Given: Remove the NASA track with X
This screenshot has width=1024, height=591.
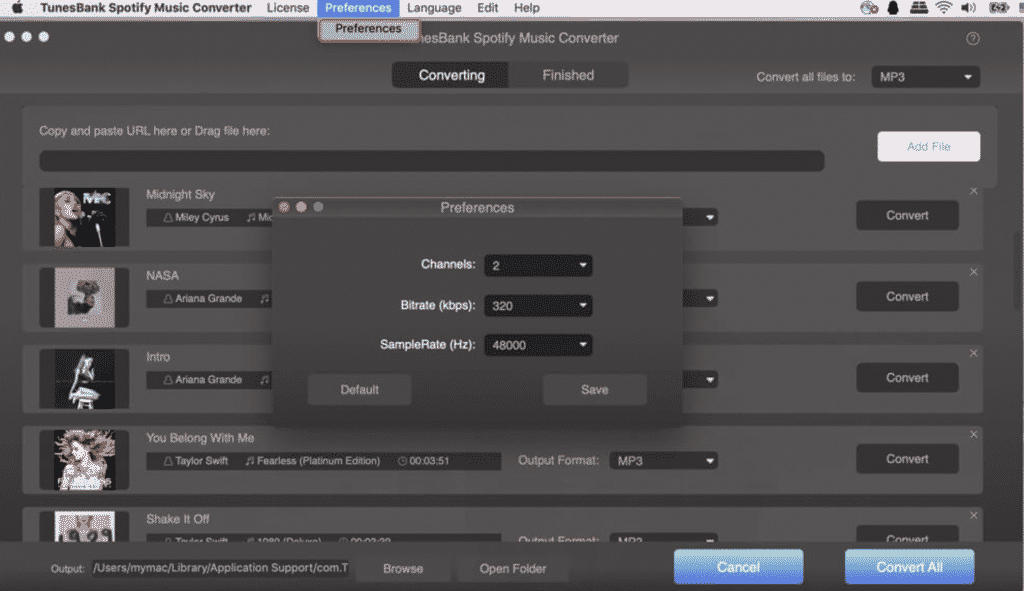Looking at the screenshot, I should pyautogui.click(x=973, y=272).
